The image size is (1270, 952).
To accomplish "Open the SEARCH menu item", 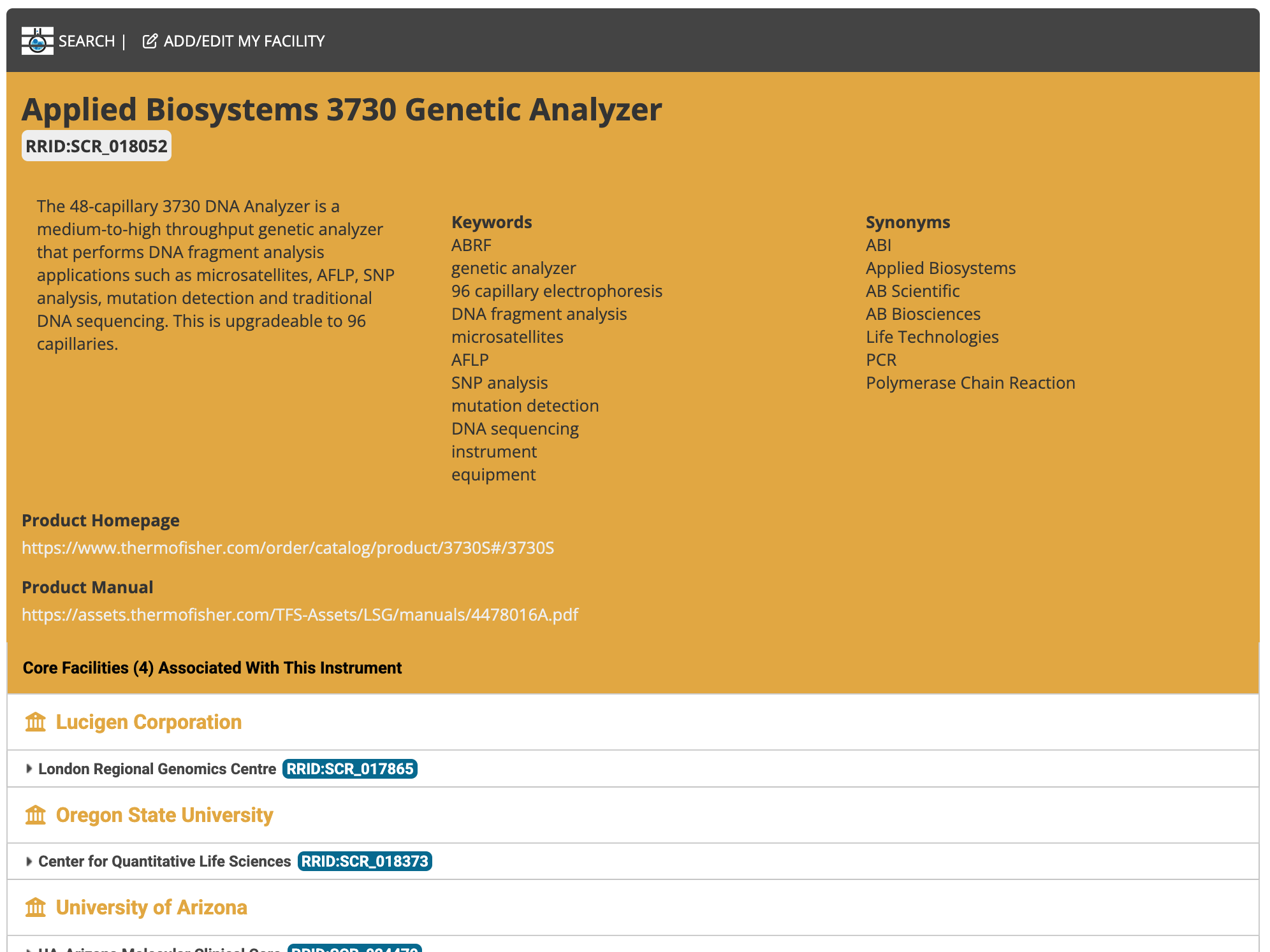I will (x=86, y=41).
